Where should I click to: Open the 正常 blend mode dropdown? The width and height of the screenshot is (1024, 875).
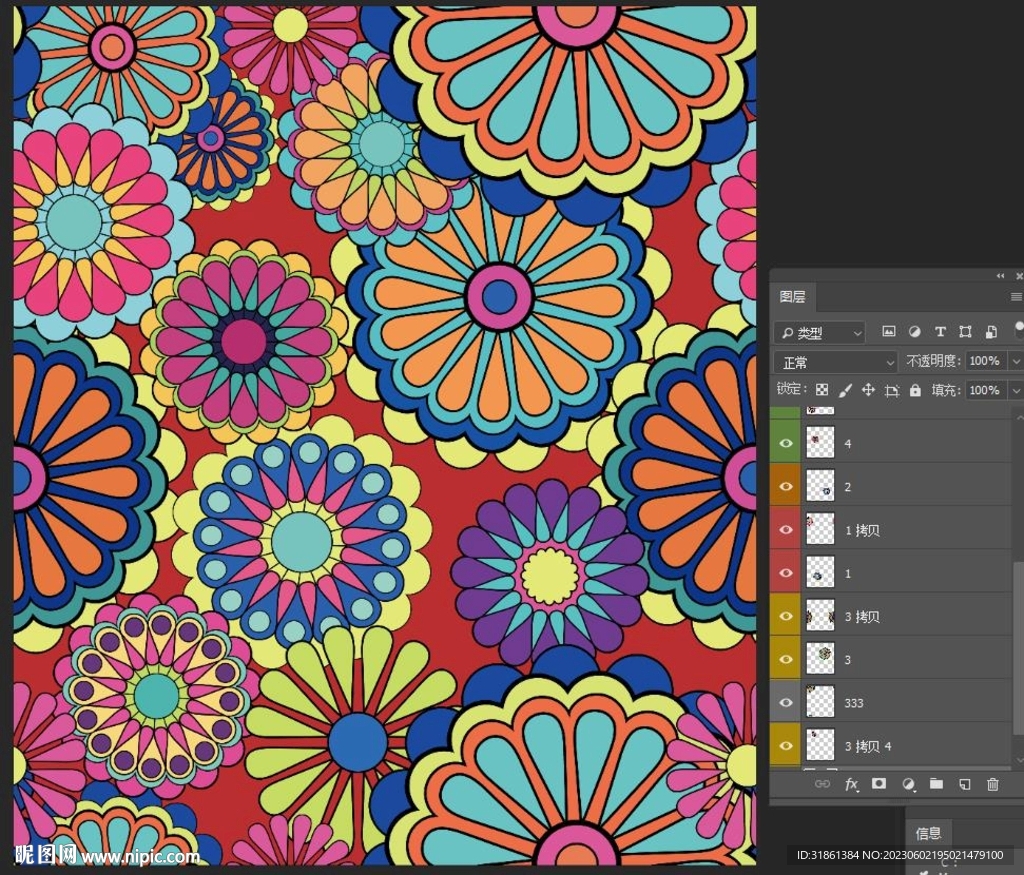[835, 362]
